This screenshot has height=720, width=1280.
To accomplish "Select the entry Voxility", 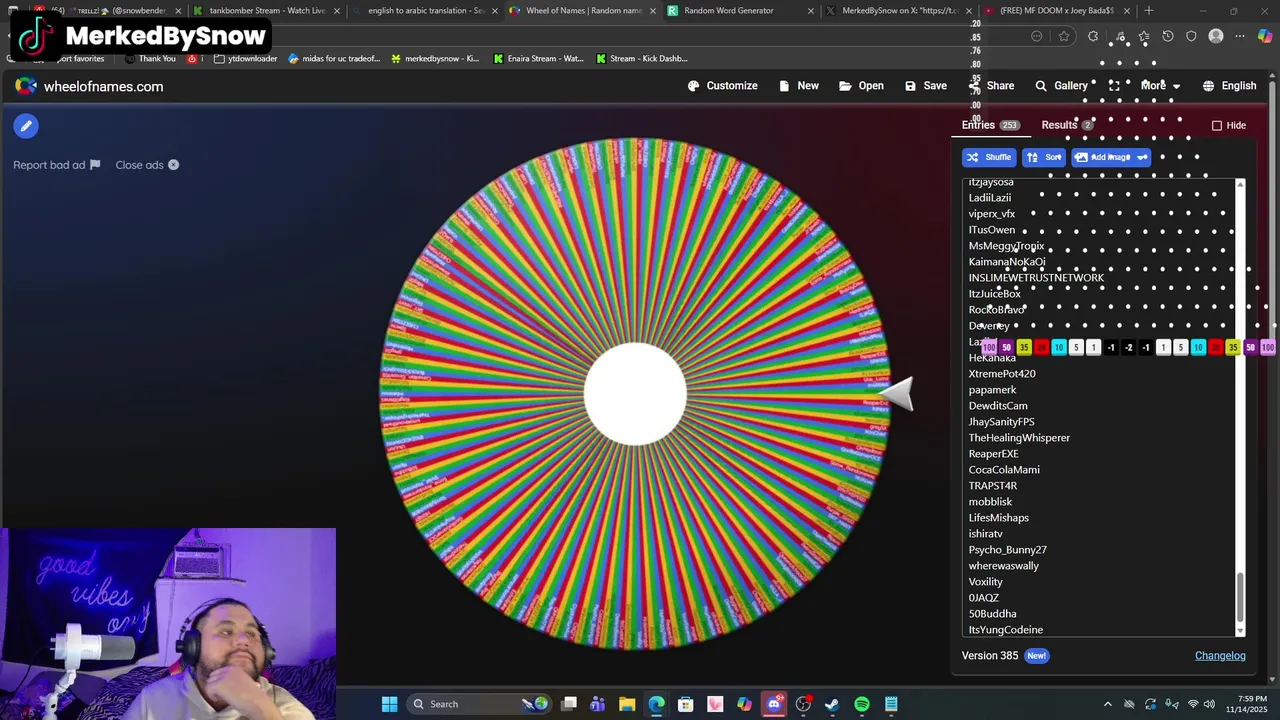I will pos(985,582).
